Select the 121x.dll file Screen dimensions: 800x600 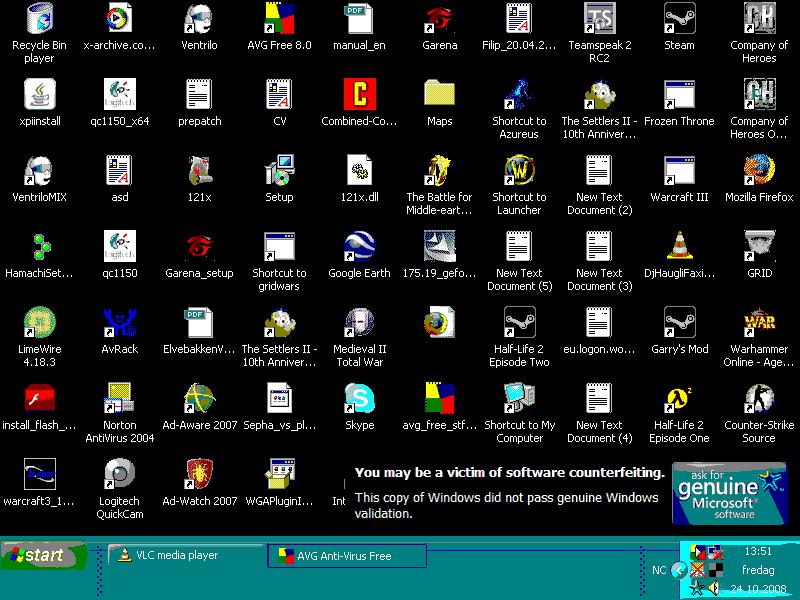pyautogui.click(x=359, y=170)
